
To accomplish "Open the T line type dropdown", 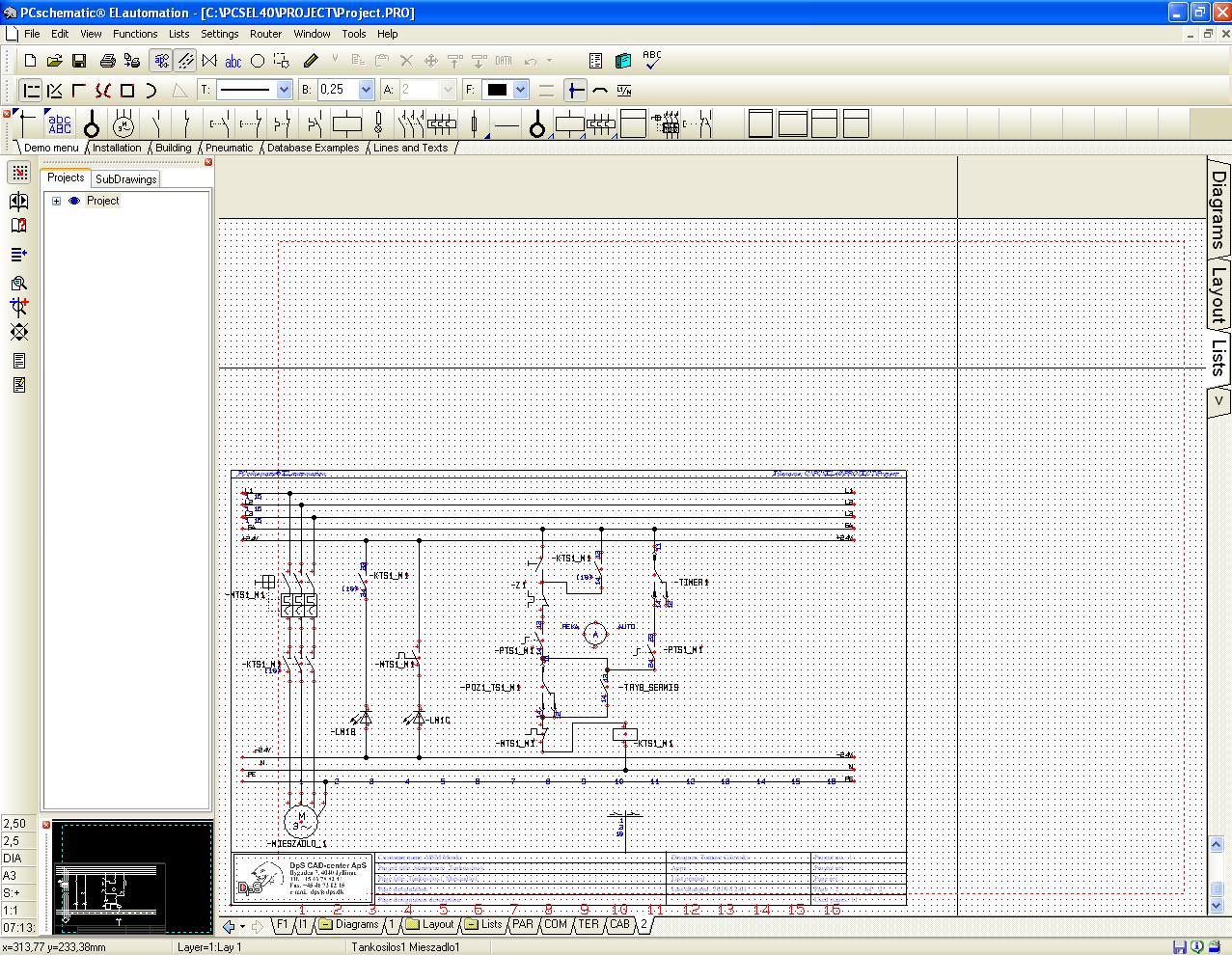I will pyautogui.click(x=283, y=89).
